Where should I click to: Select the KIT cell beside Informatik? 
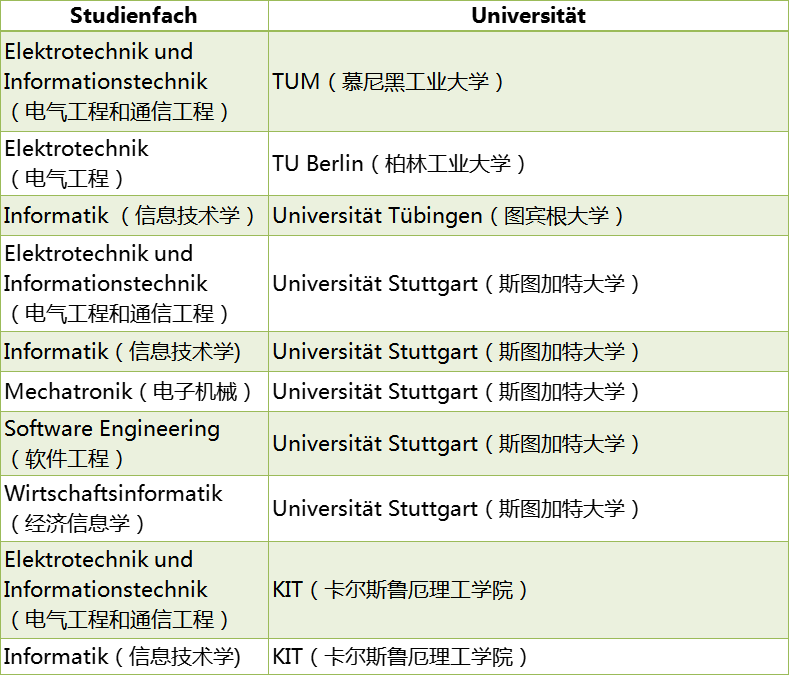point(528,656)
